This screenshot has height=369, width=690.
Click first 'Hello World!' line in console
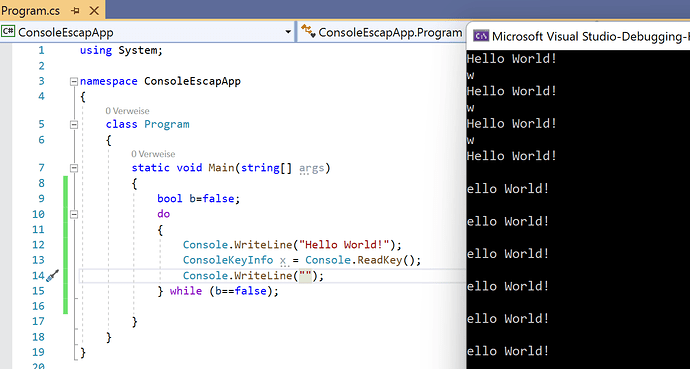tap(512, 59)
